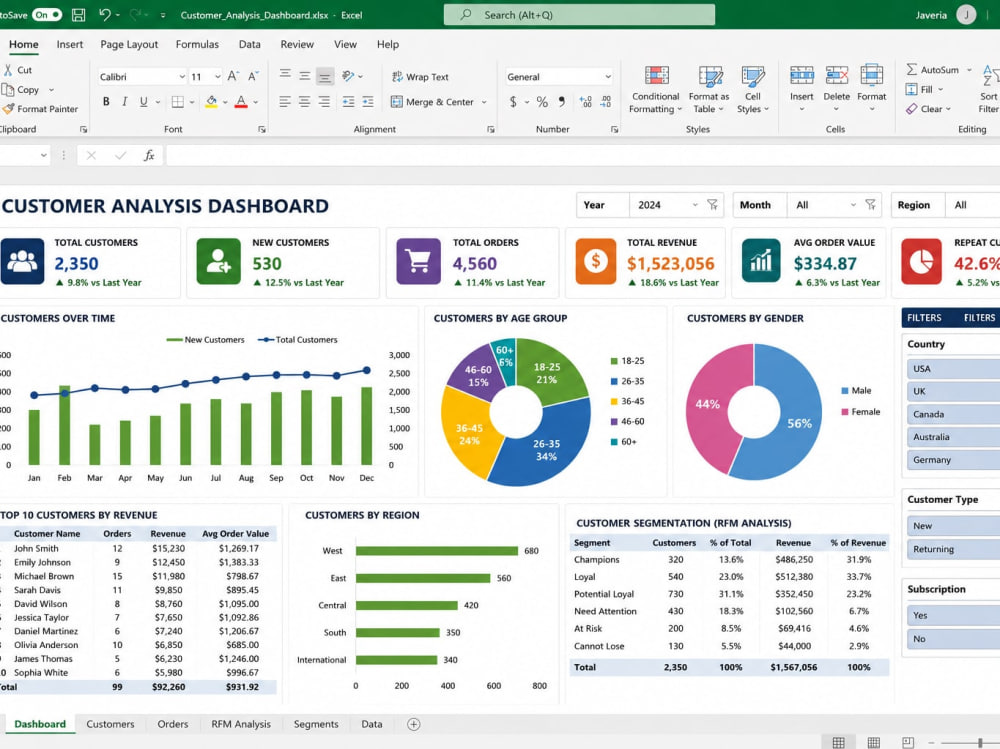The height and width of the screenshot is (749, 1000).
Task: Click the Percent Style icon
Action: 541,101
